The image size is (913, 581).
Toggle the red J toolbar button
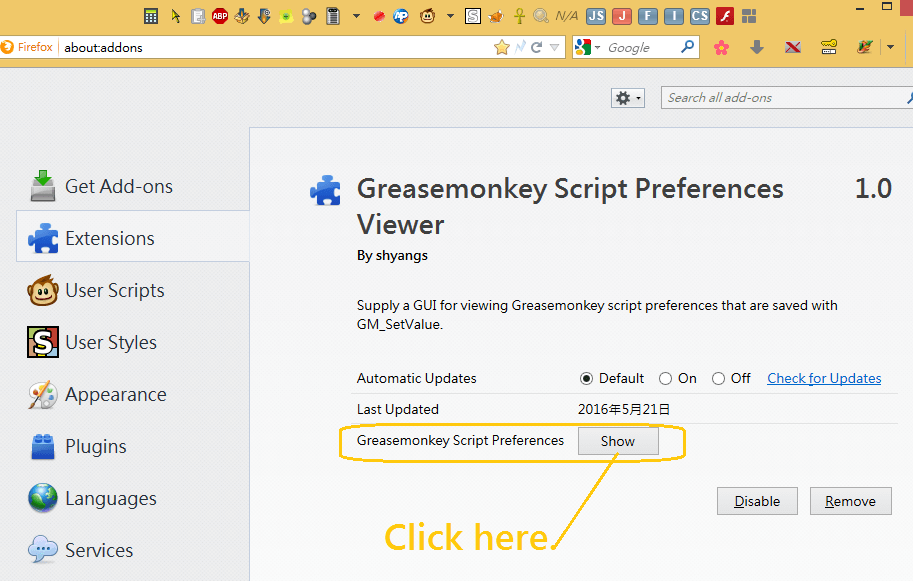click(622, 16)
